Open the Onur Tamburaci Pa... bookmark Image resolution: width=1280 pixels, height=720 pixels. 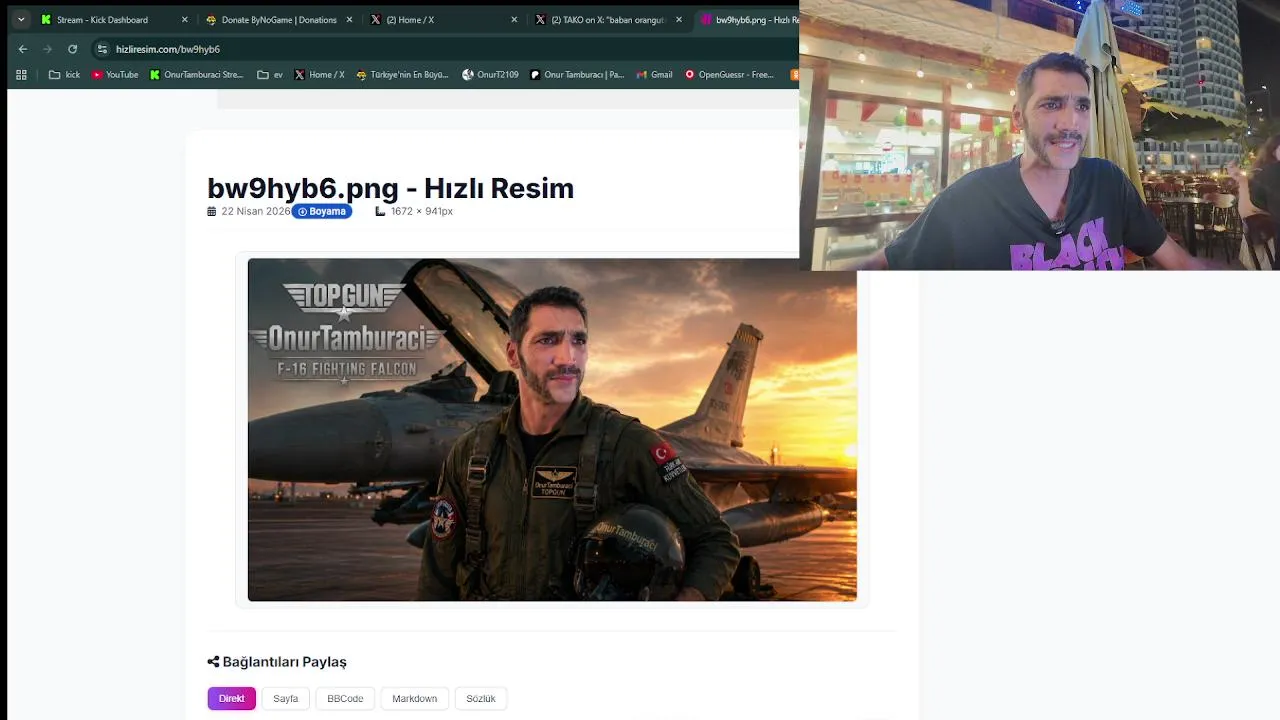577,75
